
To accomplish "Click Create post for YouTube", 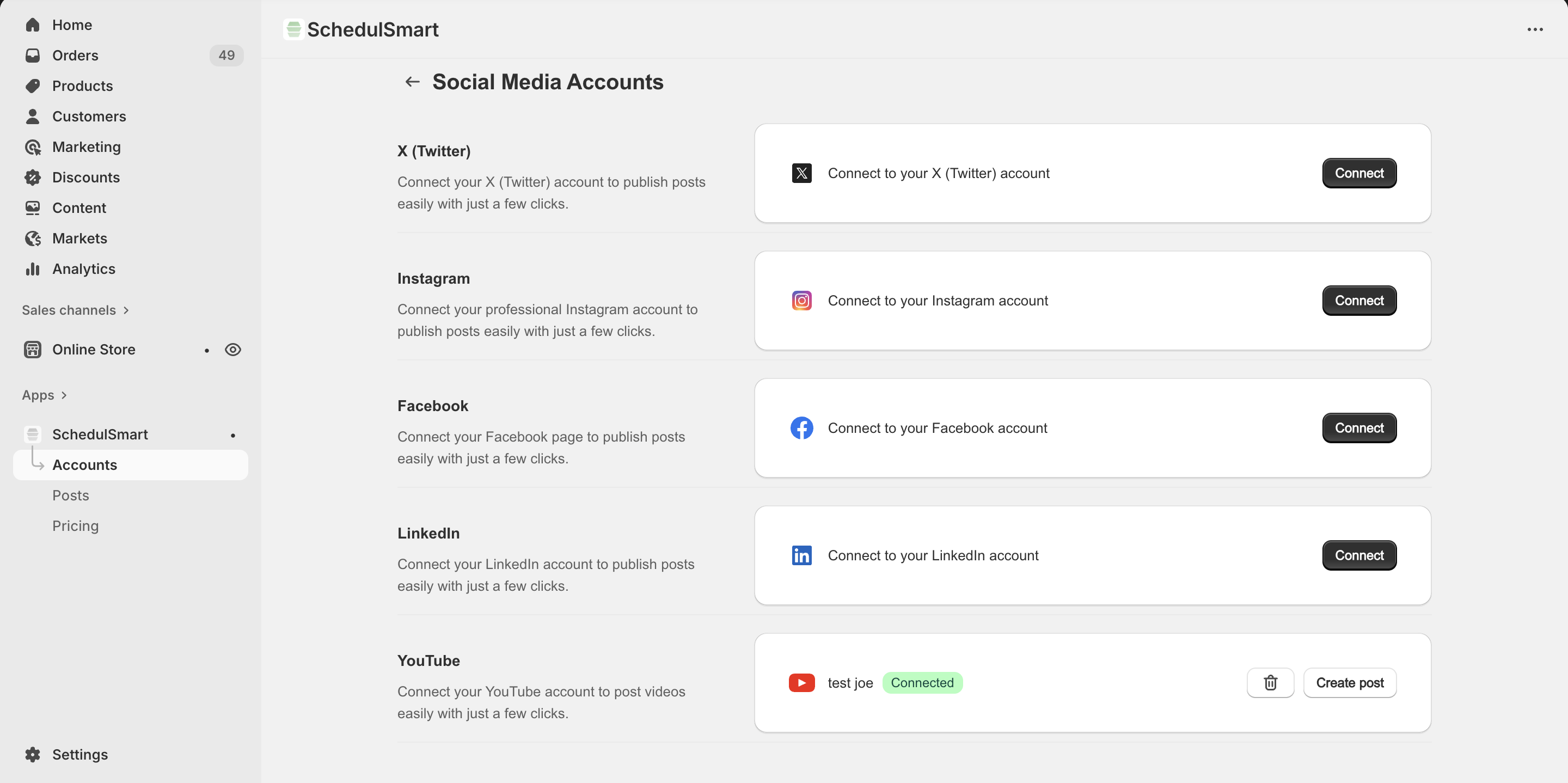I will [x=1349, y=682].
